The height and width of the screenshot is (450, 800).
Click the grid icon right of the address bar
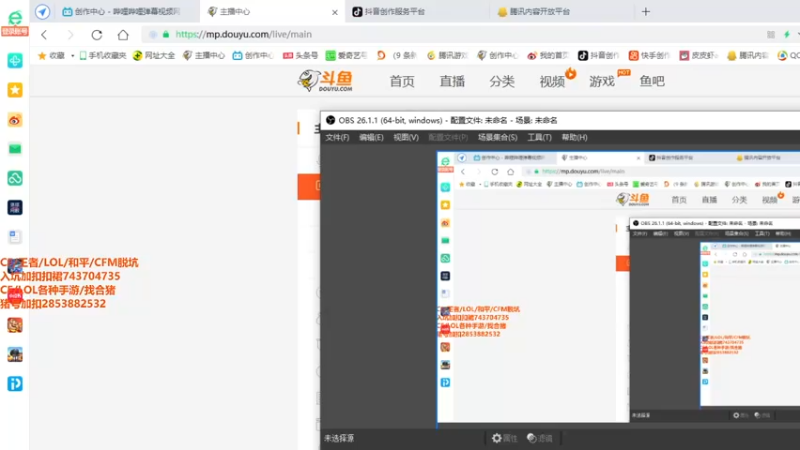[770, 35]
